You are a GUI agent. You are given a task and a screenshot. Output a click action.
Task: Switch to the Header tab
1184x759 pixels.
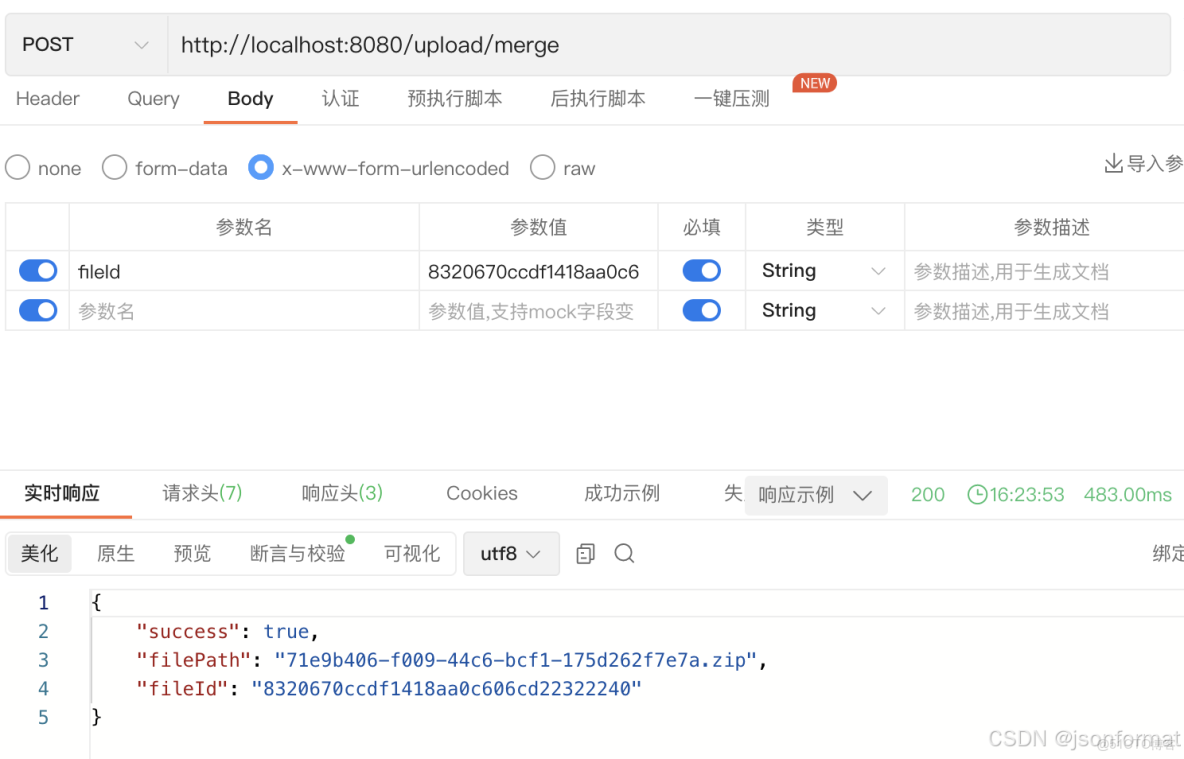click(47, 99)
